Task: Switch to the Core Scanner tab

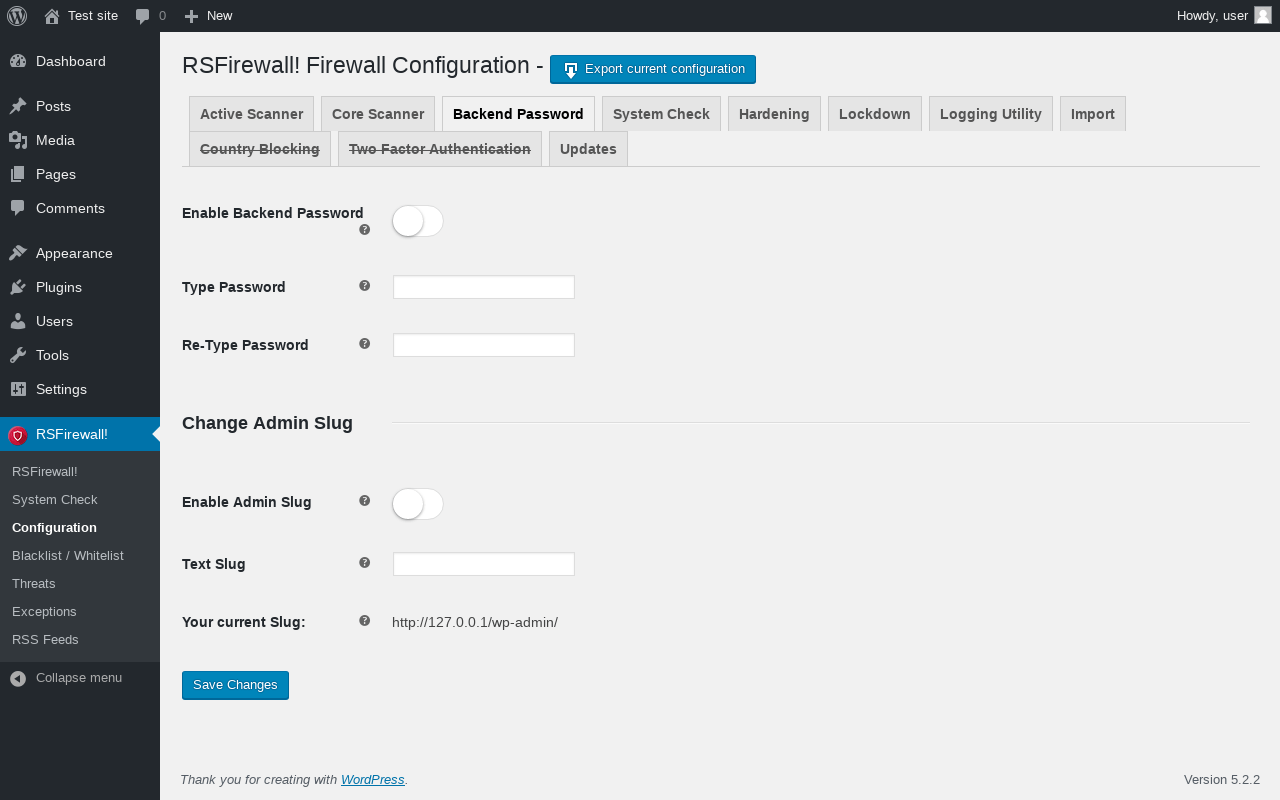Action: [x=378, y=114]
